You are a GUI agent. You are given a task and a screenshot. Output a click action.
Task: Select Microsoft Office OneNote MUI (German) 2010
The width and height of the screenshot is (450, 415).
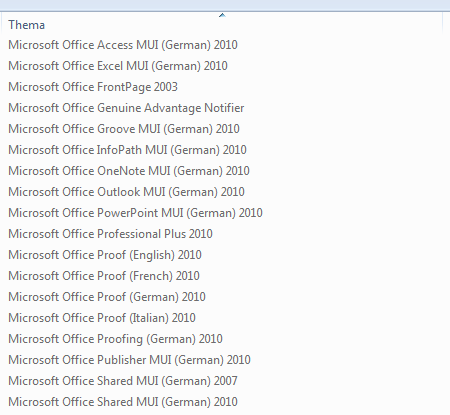point(129,171)
